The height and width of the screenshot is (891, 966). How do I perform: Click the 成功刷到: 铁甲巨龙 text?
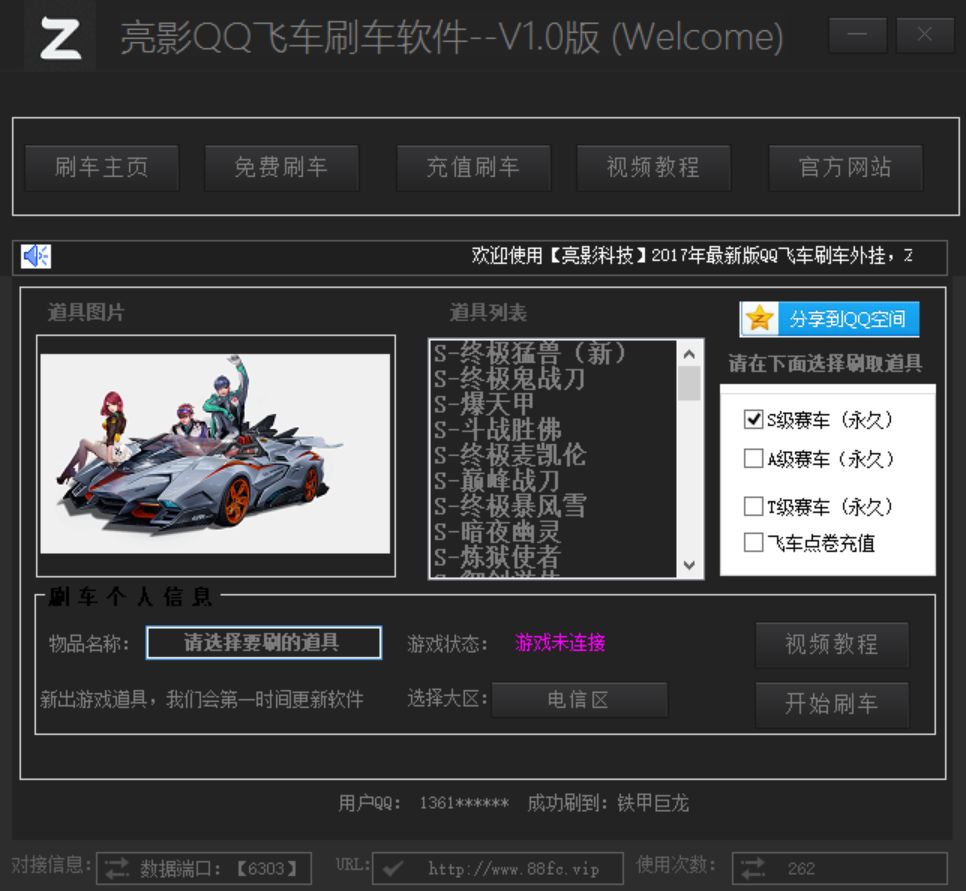608,803
